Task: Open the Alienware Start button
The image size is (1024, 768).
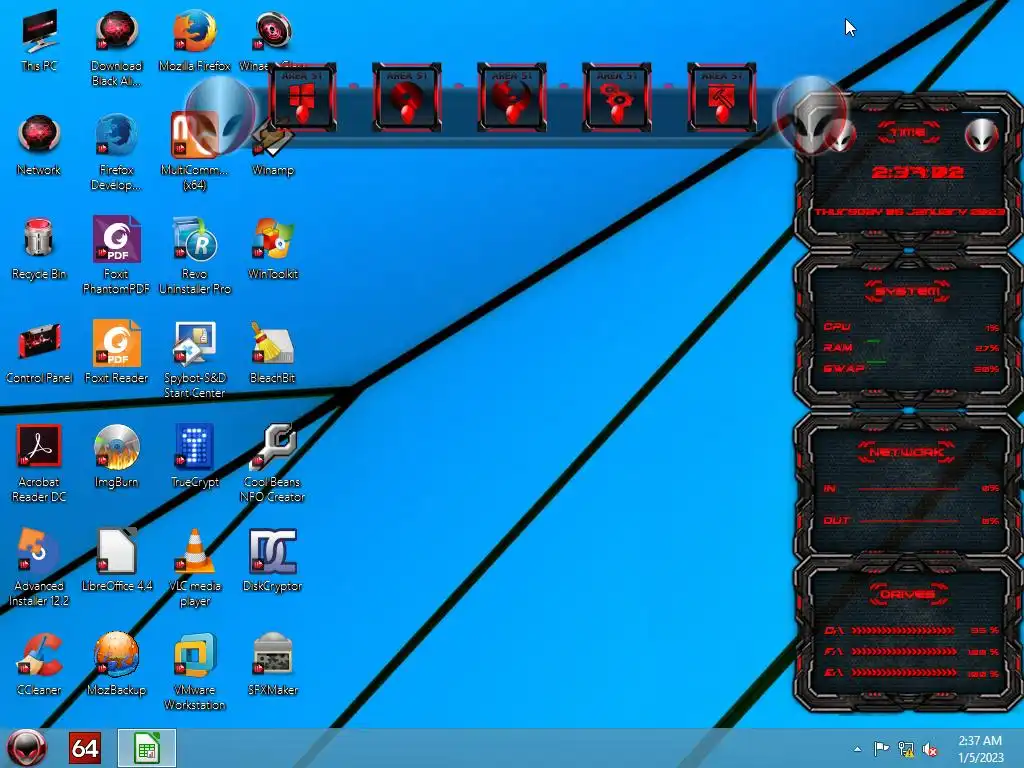Action: [x=26, y=748]
